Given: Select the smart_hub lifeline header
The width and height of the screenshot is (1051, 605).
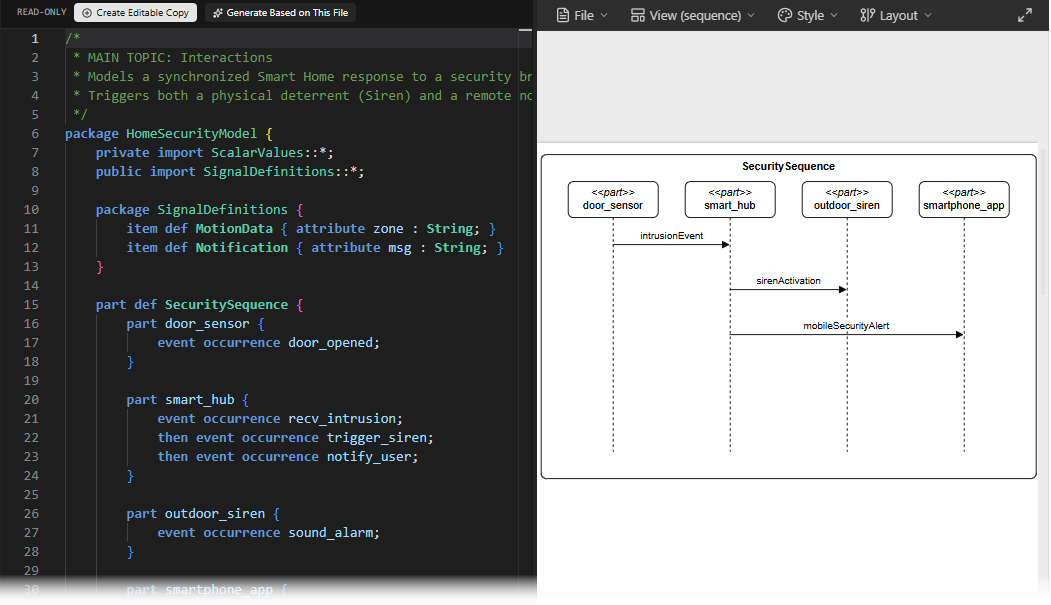Looking at the screenshot, I should tap(730, 200).
